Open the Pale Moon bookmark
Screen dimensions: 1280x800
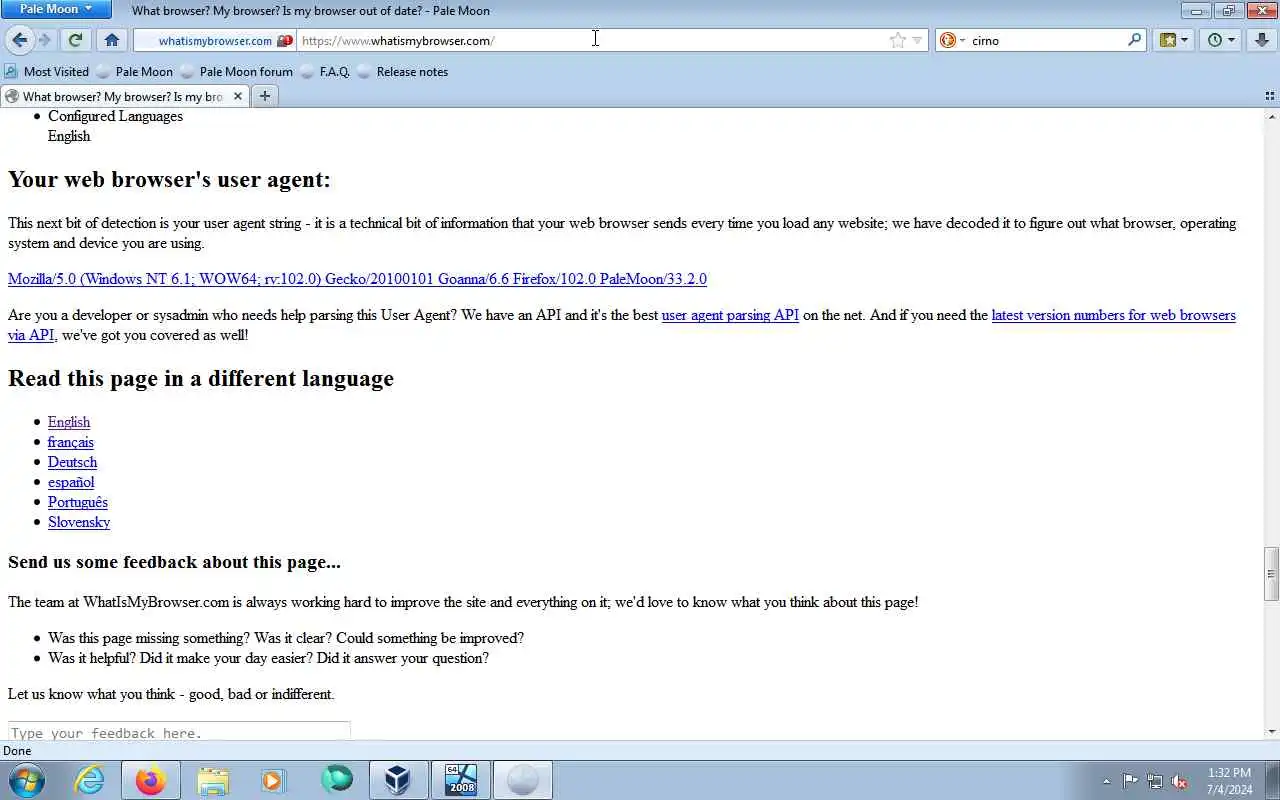pos(135,71)
